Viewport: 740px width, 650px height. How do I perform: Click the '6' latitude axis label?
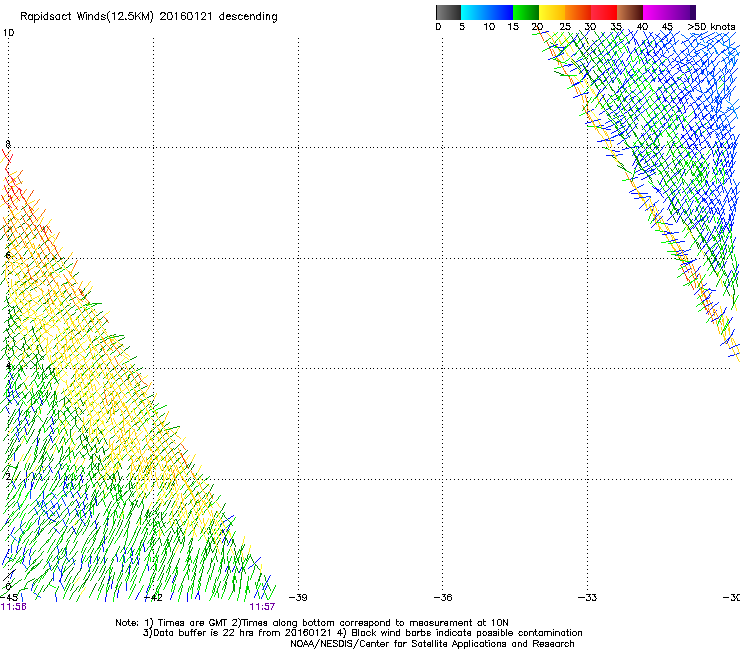pyautogui.click(x=8, y=255)
